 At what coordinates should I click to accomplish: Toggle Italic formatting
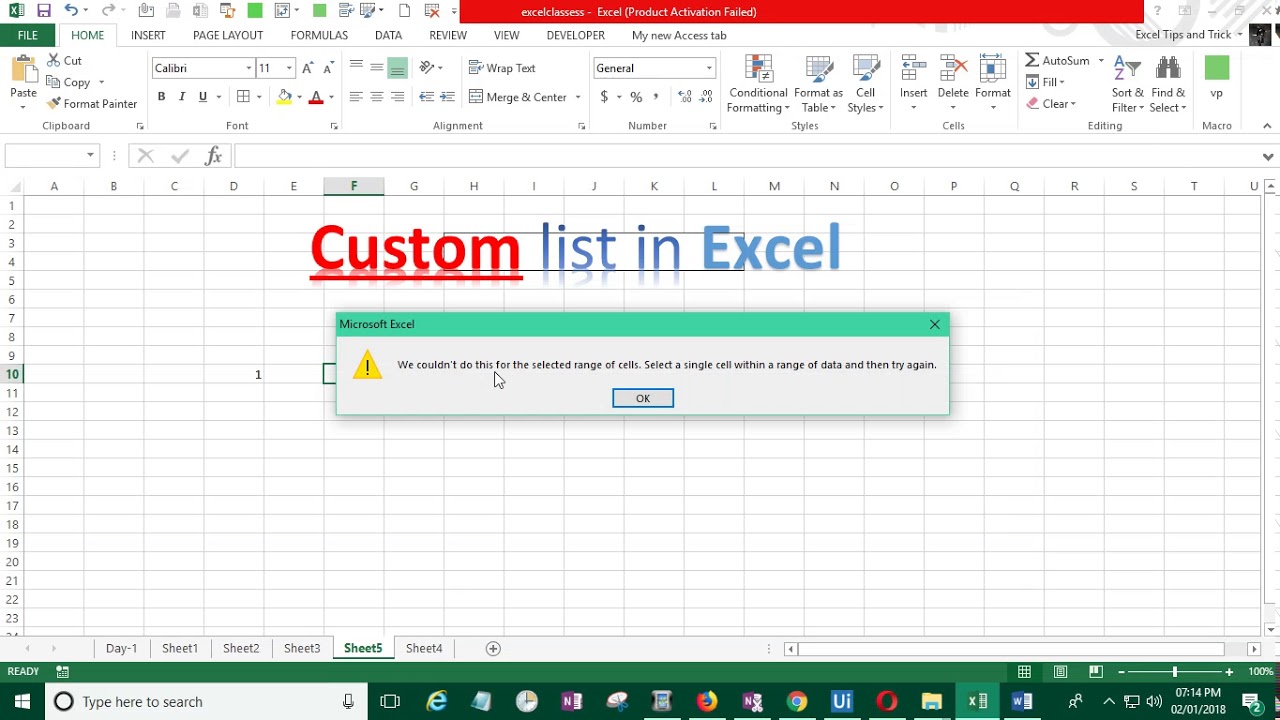coord(182,97)
